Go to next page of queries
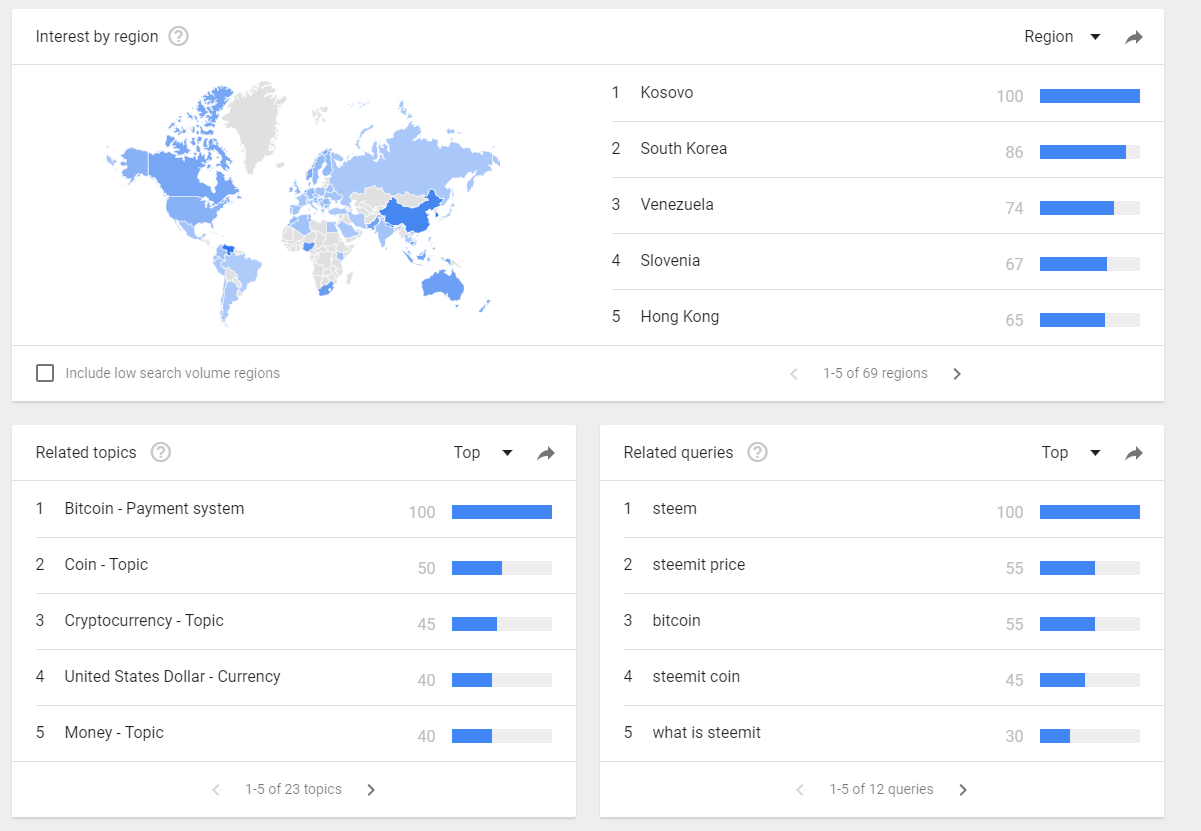 tap(963, 790)
